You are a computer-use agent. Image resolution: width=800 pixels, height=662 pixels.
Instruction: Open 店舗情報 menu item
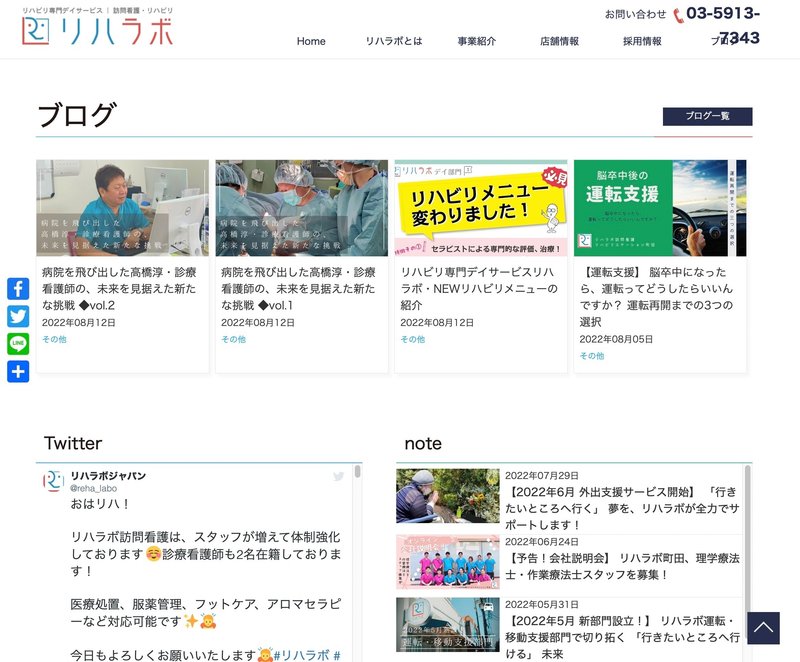559,41
